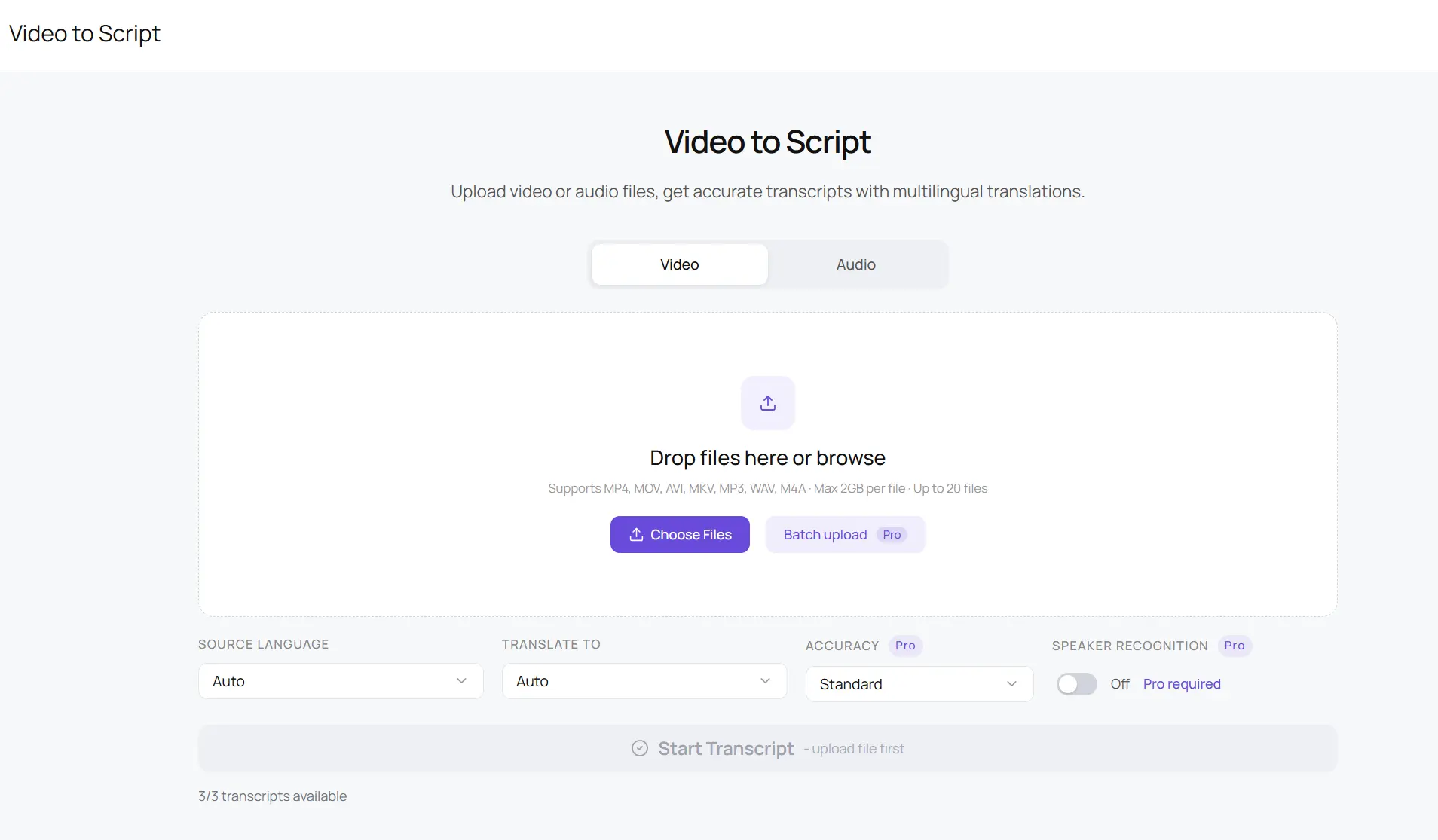Click the '3/3 transcripts available' text

coord(272,796)
